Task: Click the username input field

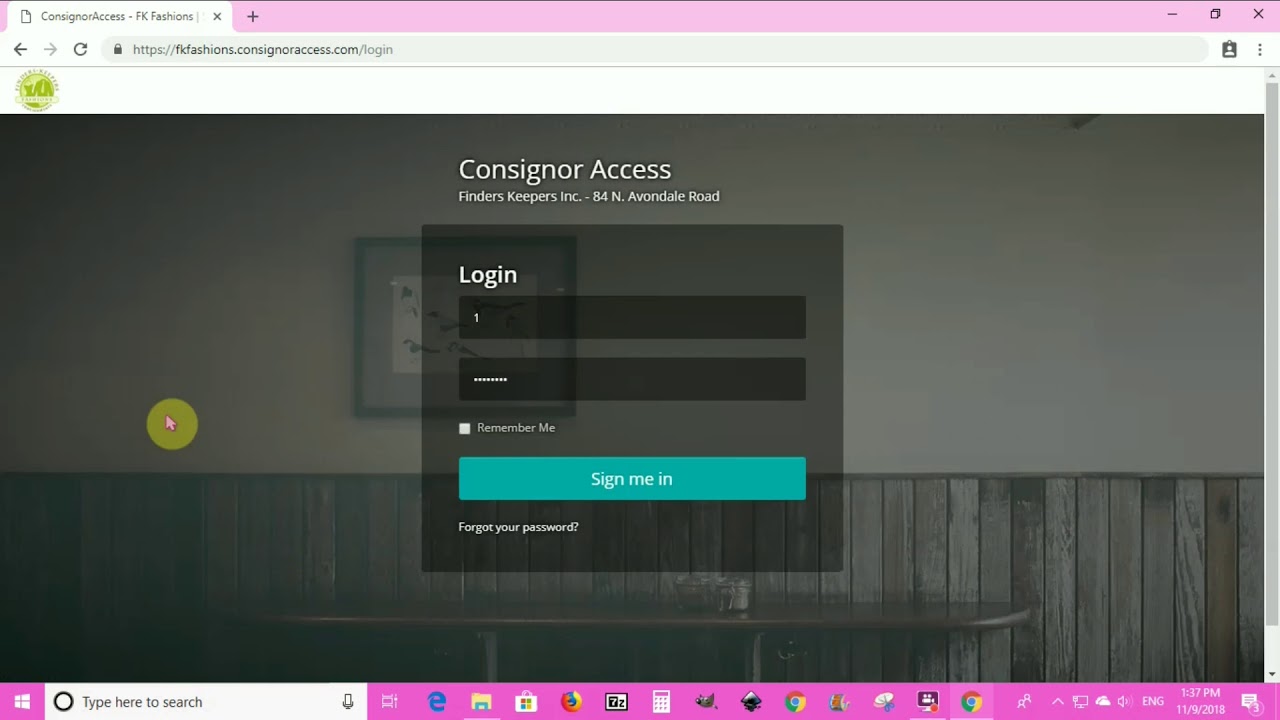Action: coord(632,317)
